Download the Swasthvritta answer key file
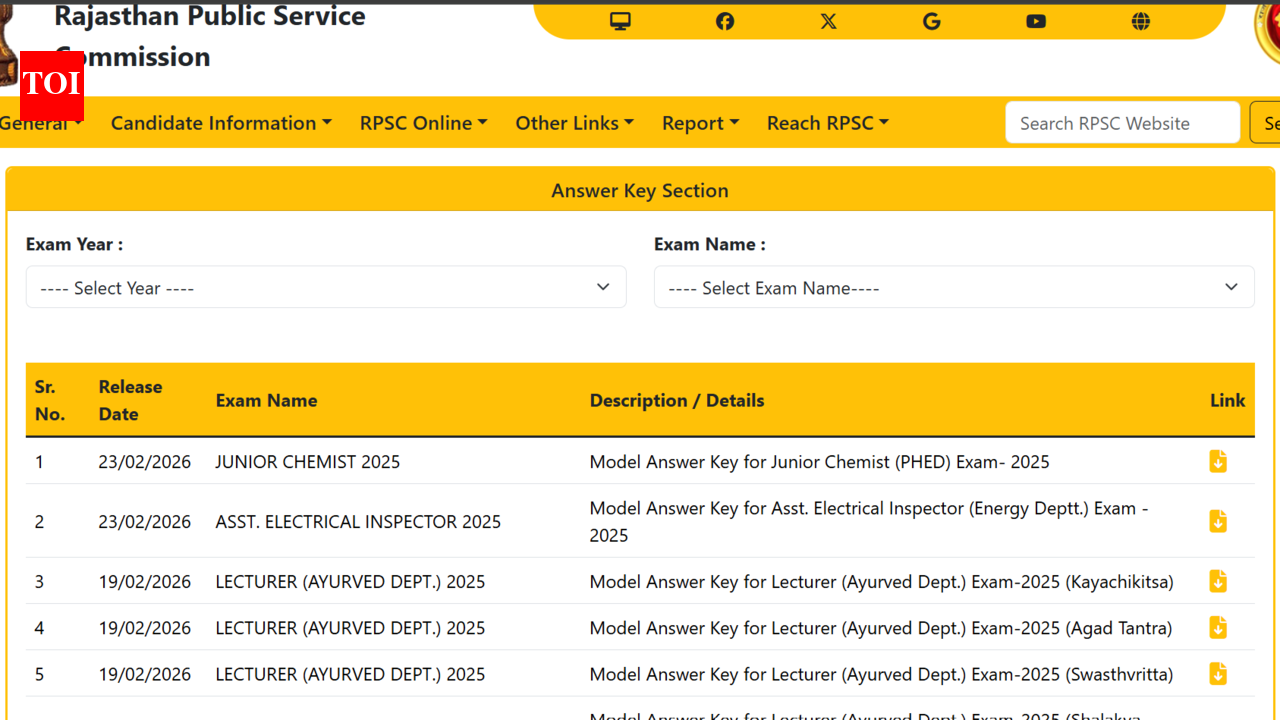This screenshot has height=720, width=1280. point(1217,674)
